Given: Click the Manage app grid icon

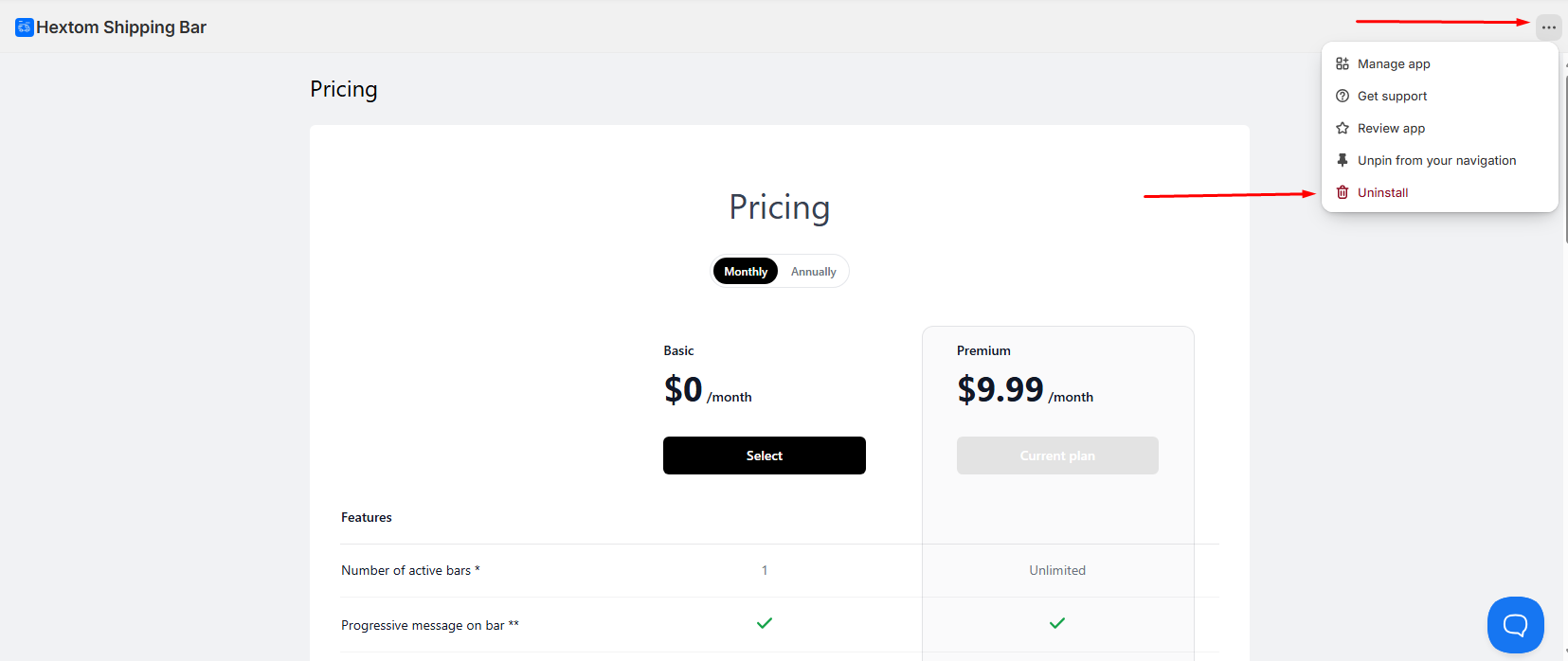Looking at the screenshot, I should (1343, 63).
